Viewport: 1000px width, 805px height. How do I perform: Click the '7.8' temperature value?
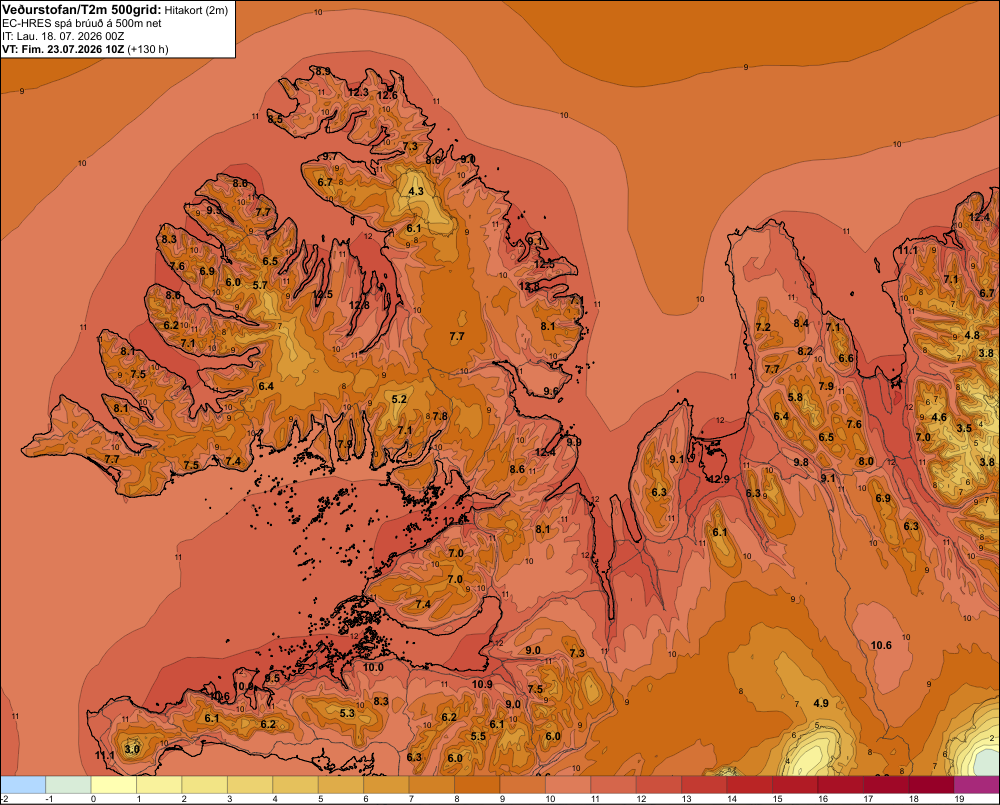tap(440, 416)
